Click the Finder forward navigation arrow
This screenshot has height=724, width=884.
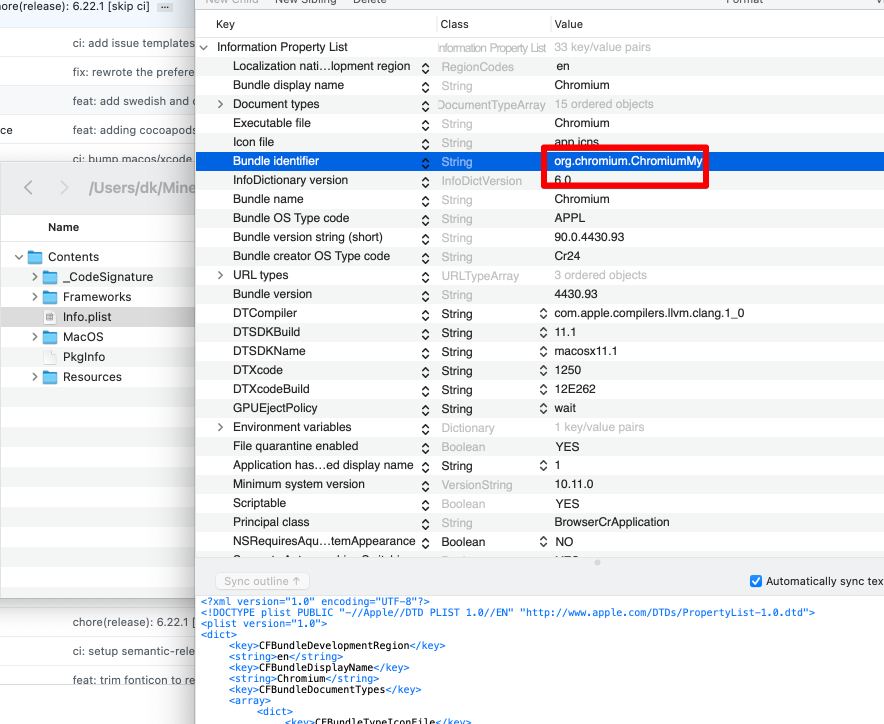coord(64,188)
